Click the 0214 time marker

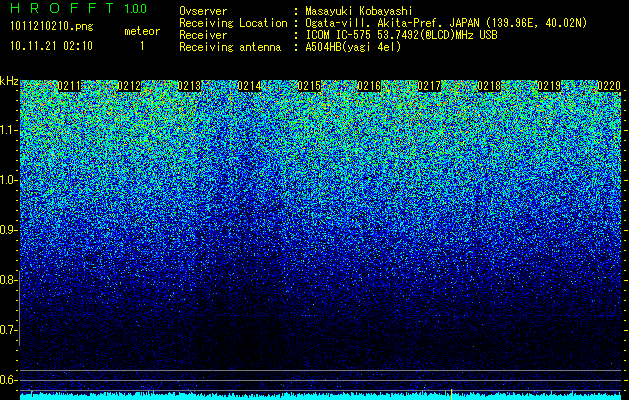point(249,86)
